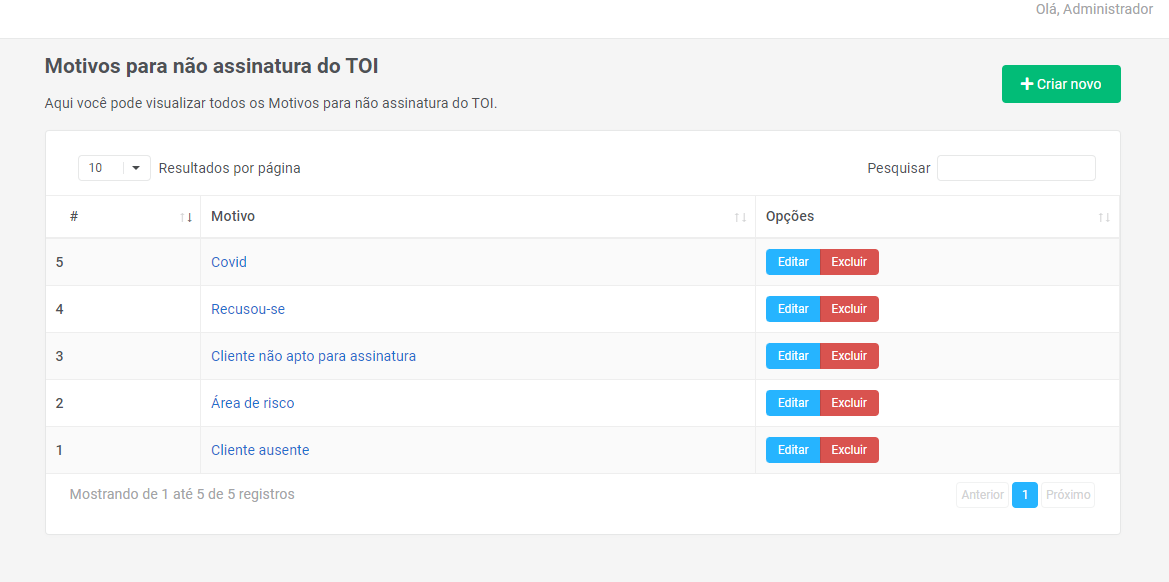Delete the Recusou-se row

tap(849, 309)
